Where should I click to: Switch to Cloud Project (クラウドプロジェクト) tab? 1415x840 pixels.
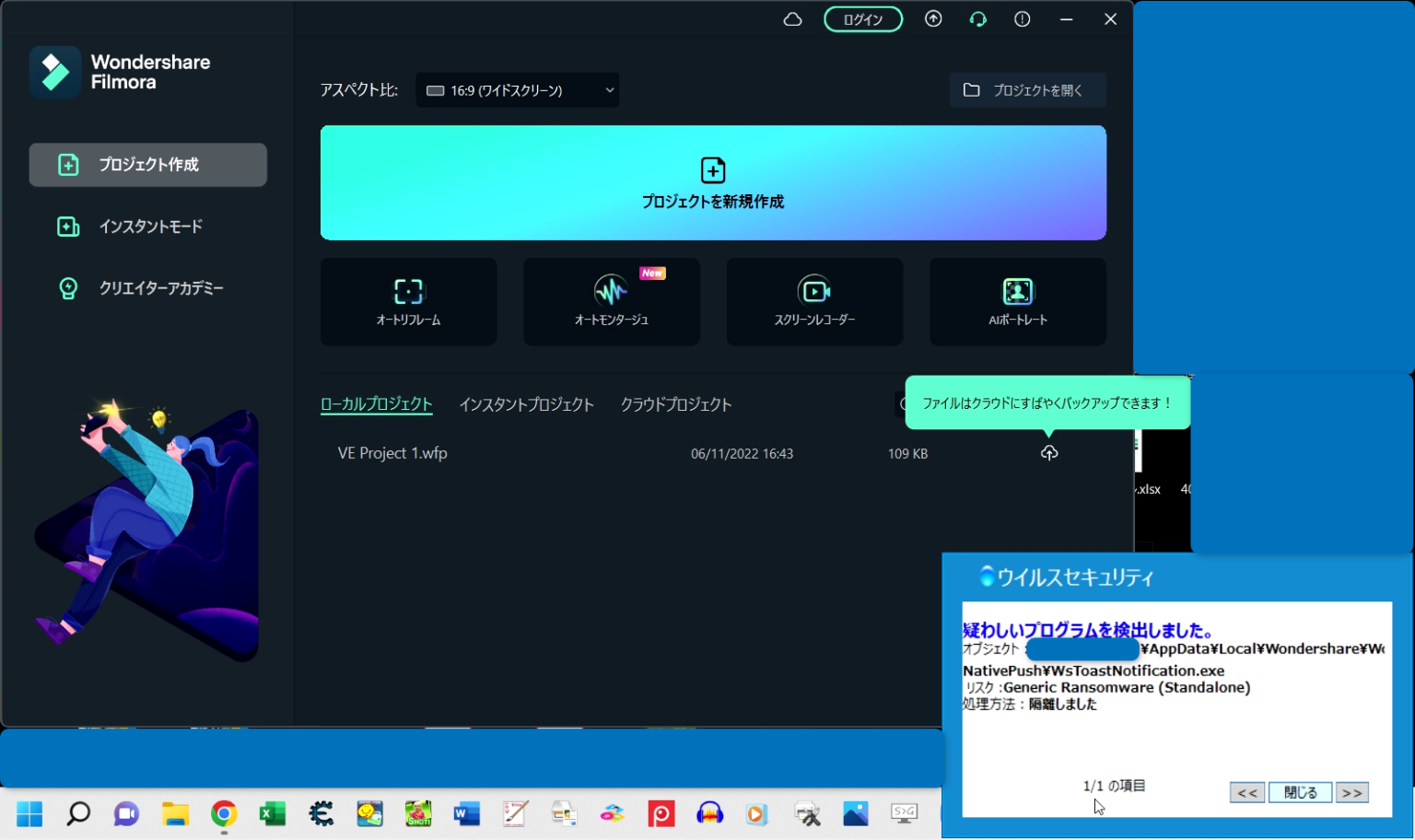coord(675,404)
